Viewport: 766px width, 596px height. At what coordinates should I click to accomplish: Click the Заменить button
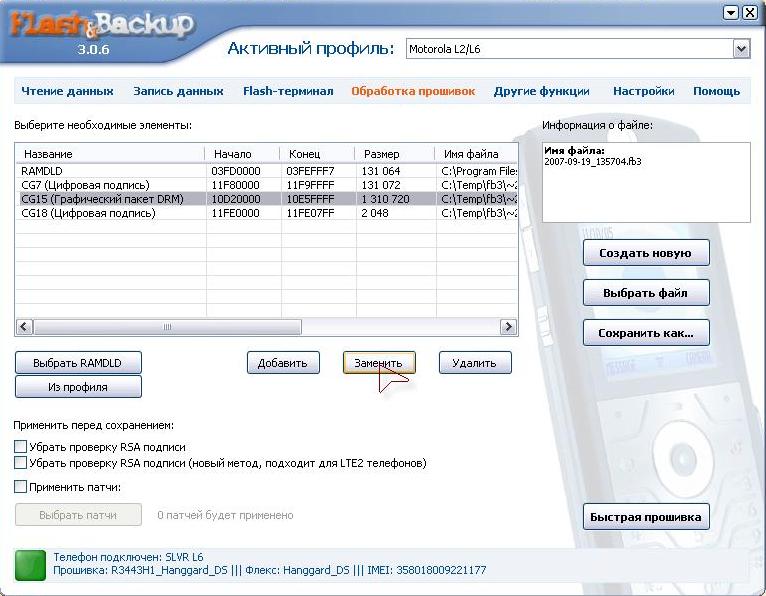pyautogui.click(x=379, y=363)
